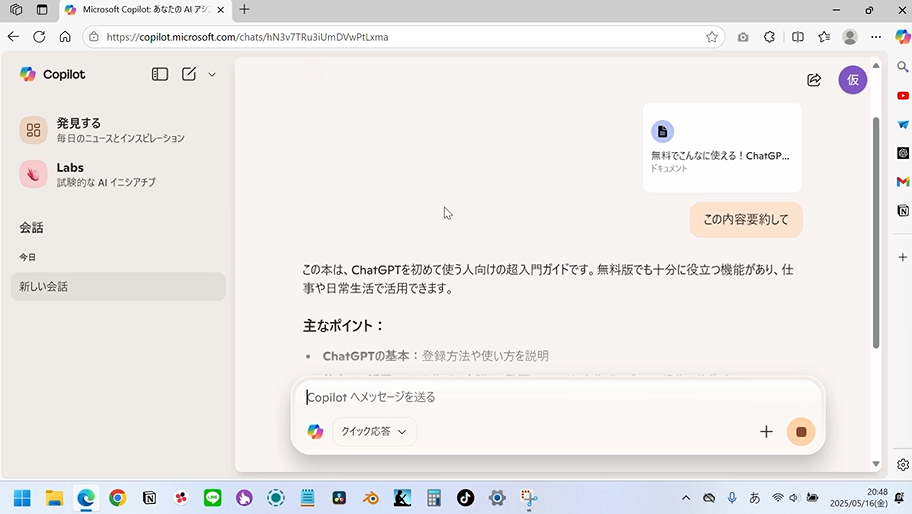This screenshot has height=514, width=912.
Task: Open the Labs experimental AI section
Action: [100, 174]
